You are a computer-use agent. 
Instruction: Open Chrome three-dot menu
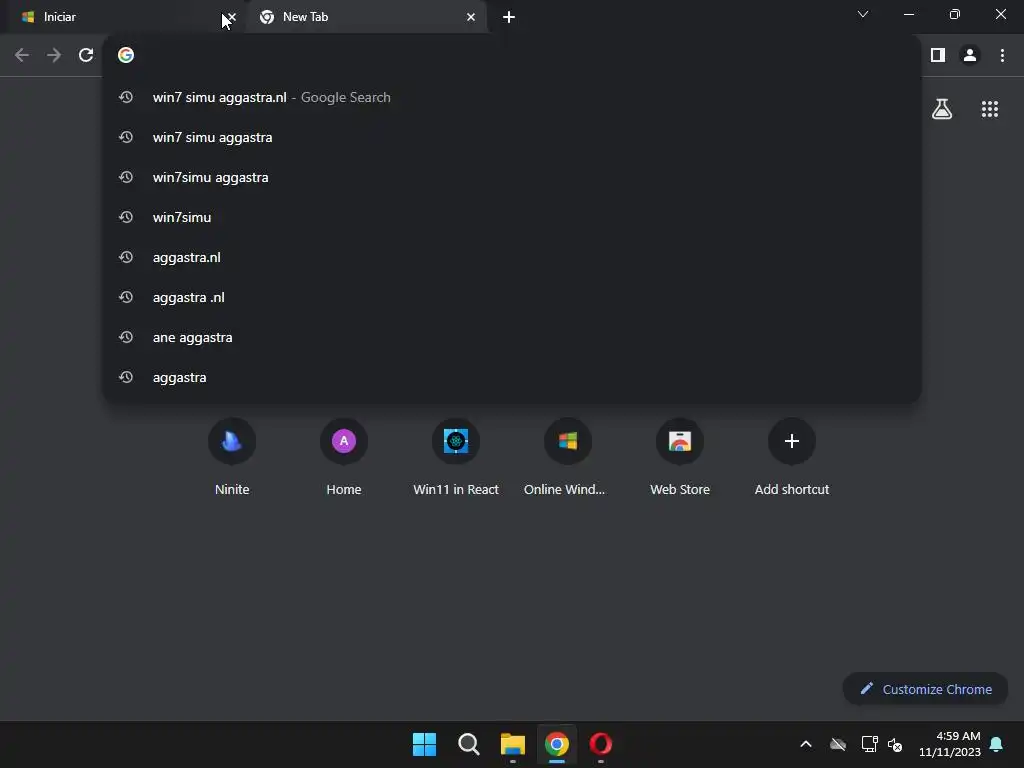tap(1002, 56)
